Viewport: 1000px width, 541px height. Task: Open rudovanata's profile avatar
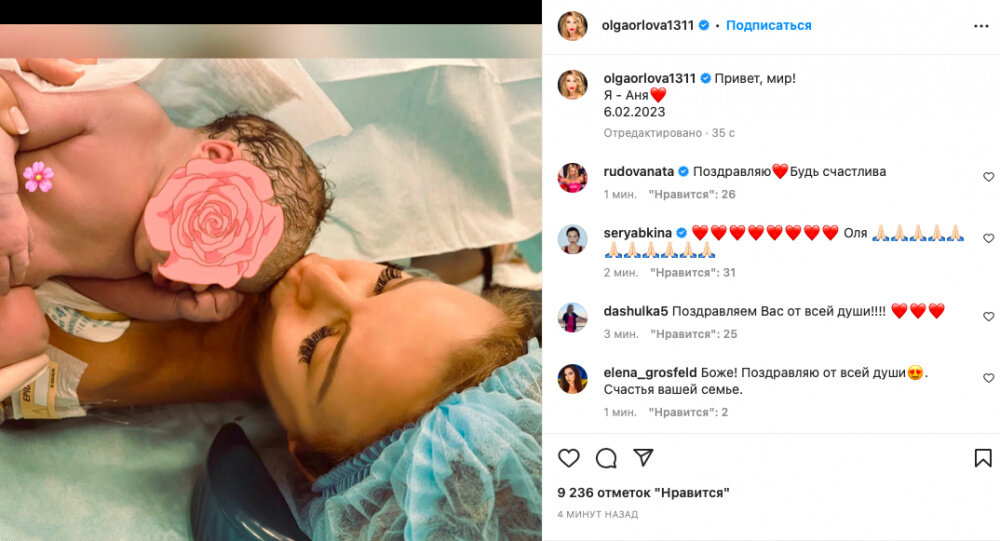[x=573, y=178]
